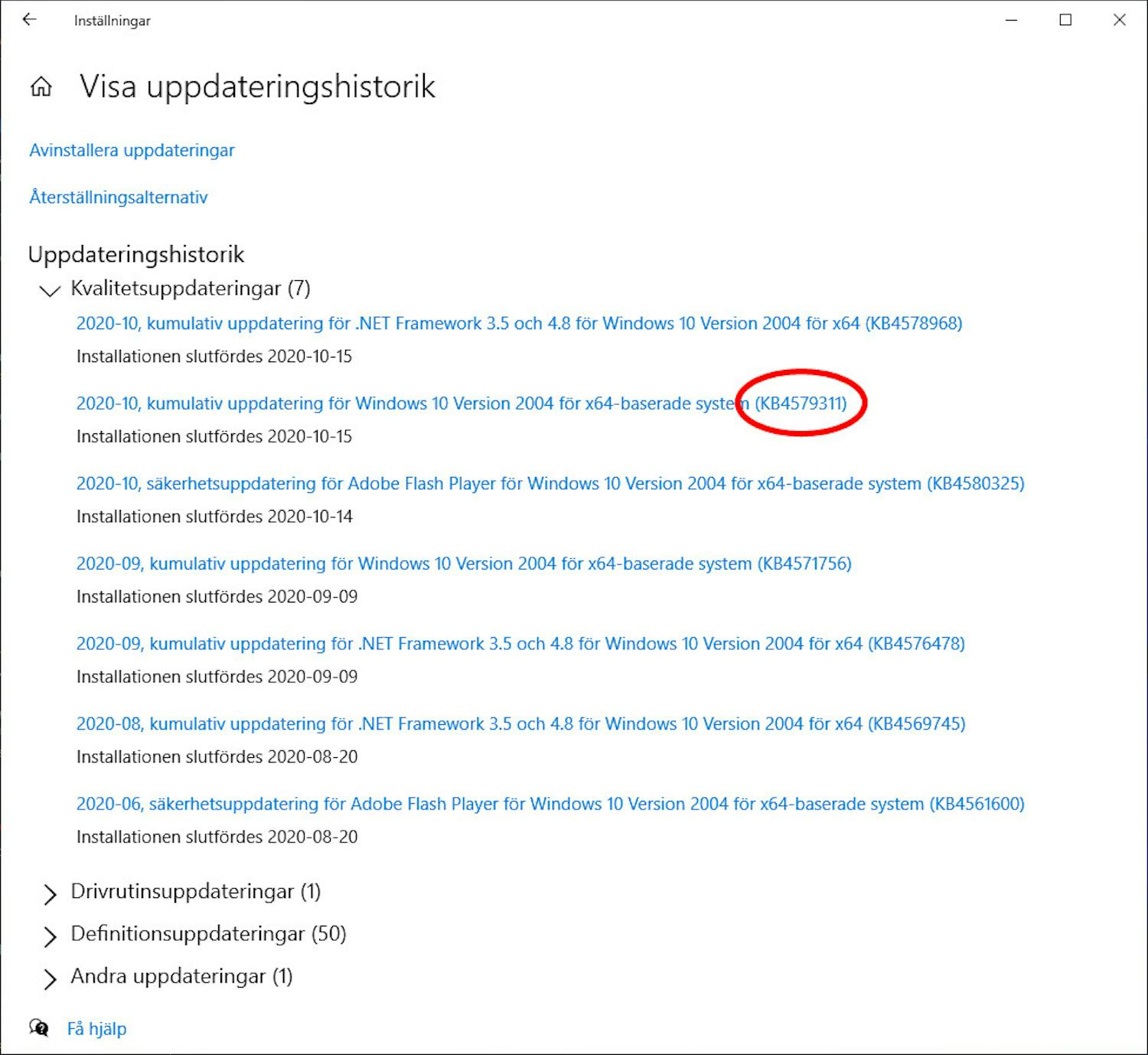Viewport: 1148px width, 1055px height.
Task: Open the KB4569745 update from August
Action: coord(520,723)
